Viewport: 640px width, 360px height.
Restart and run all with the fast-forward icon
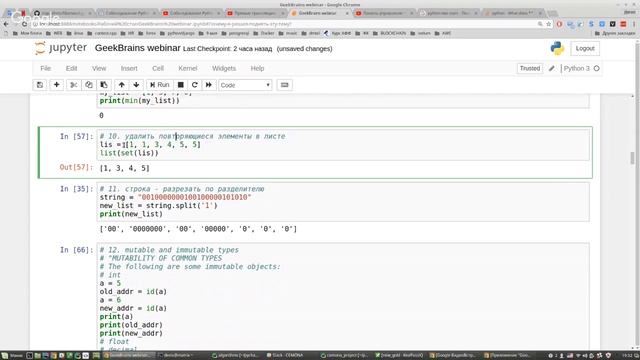[x=209, y=85]
